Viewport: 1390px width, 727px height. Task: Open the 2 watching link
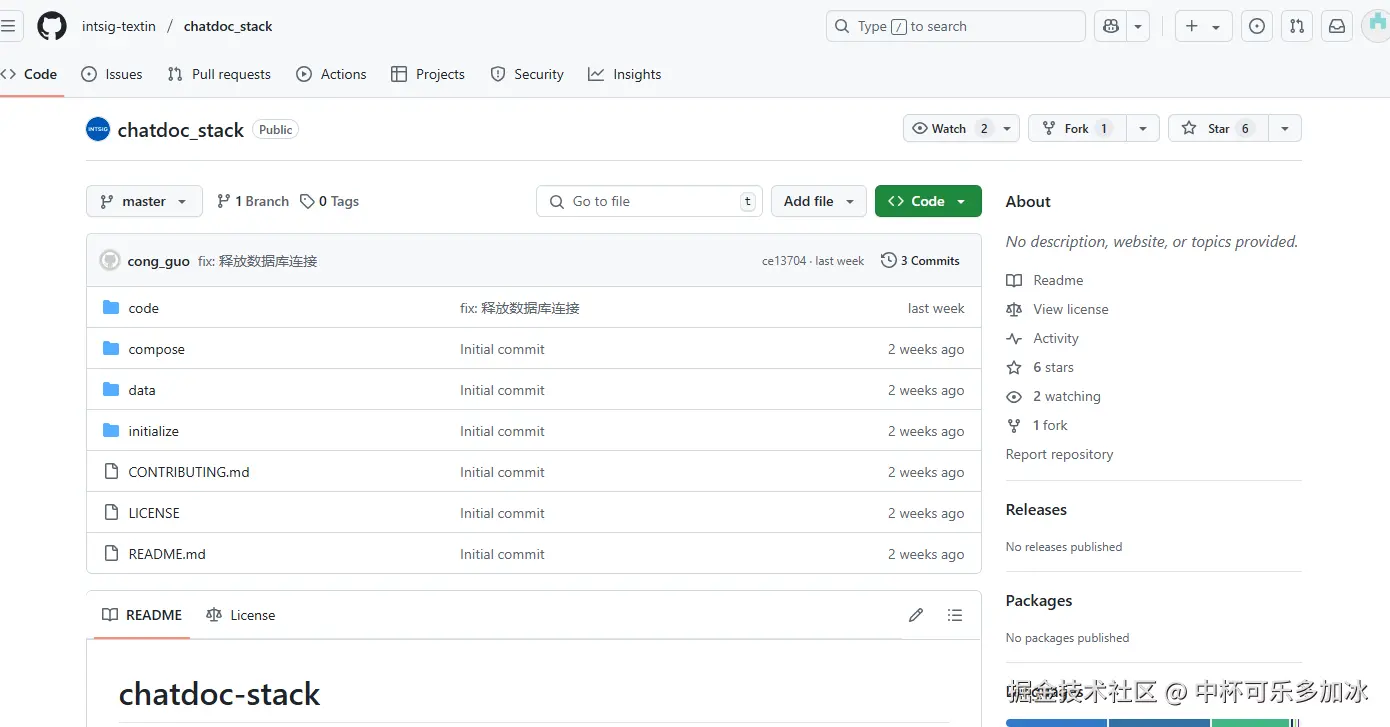click(1054, 396)
